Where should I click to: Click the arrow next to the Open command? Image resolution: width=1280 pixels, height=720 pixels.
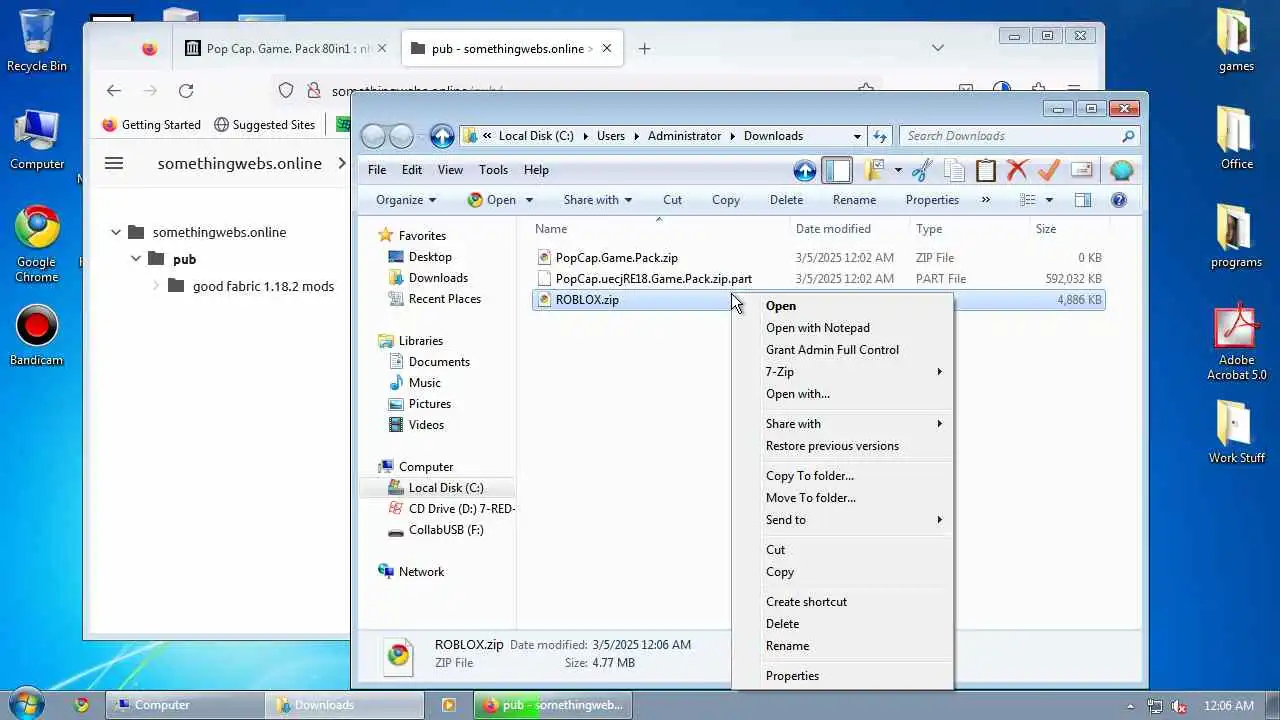pyautogui.click(x=529, y=200)
